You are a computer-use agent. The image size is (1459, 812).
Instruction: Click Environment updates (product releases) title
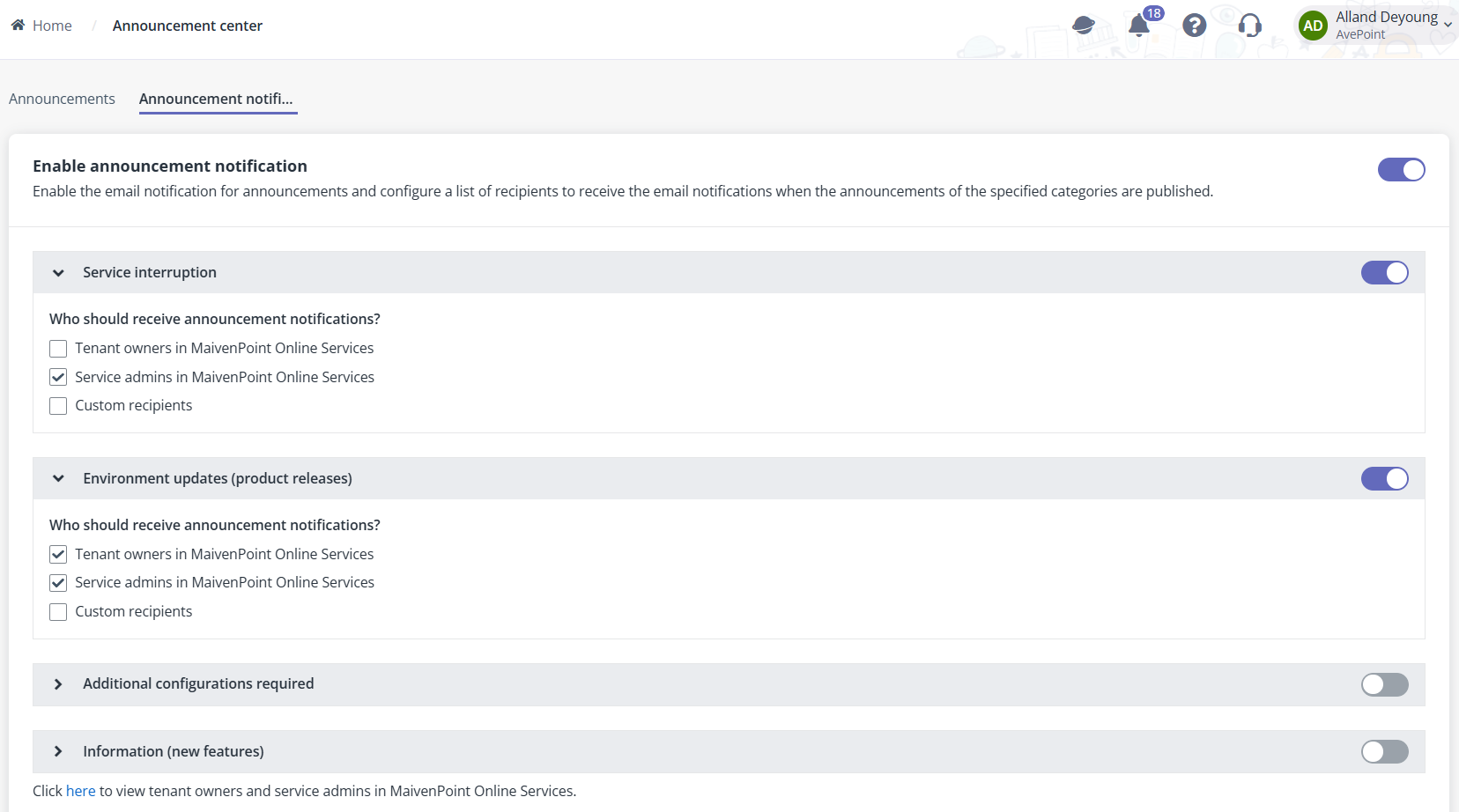click(x=218, y=478)
